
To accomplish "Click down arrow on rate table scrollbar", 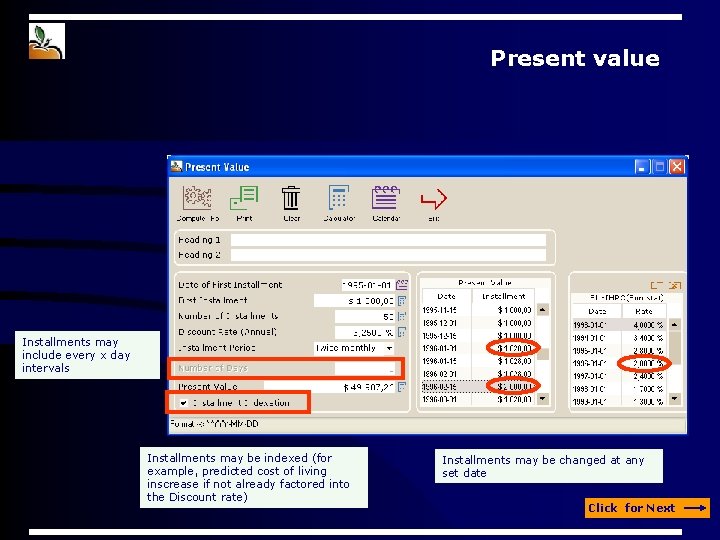I will [x=675, y=399].
